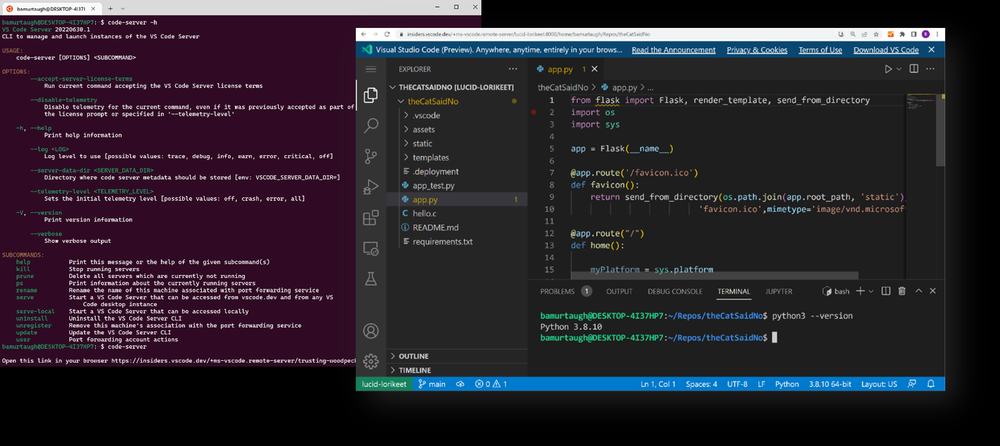Kill the terminal with trash icon
1000x446 pixels.
click(902, 291)
